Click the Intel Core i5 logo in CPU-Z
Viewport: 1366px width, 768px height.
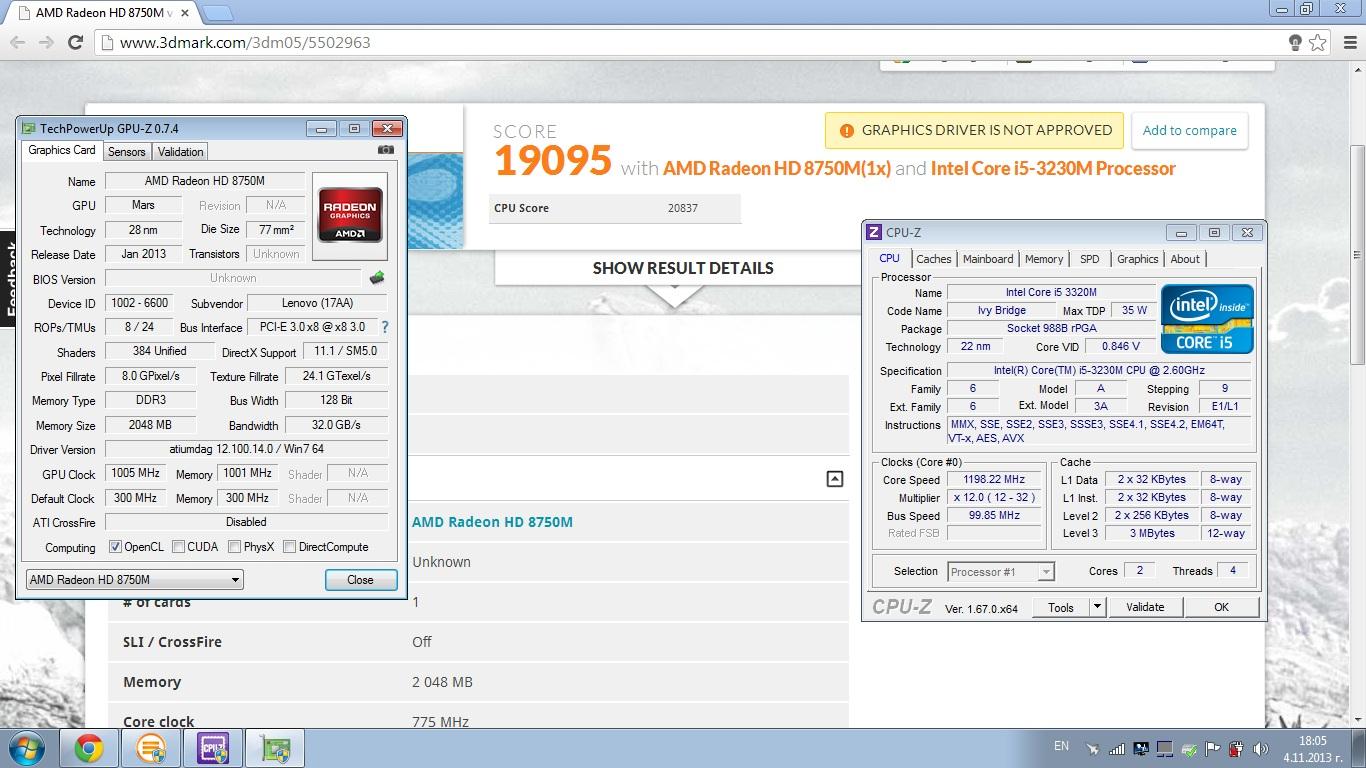[1207, 318]
